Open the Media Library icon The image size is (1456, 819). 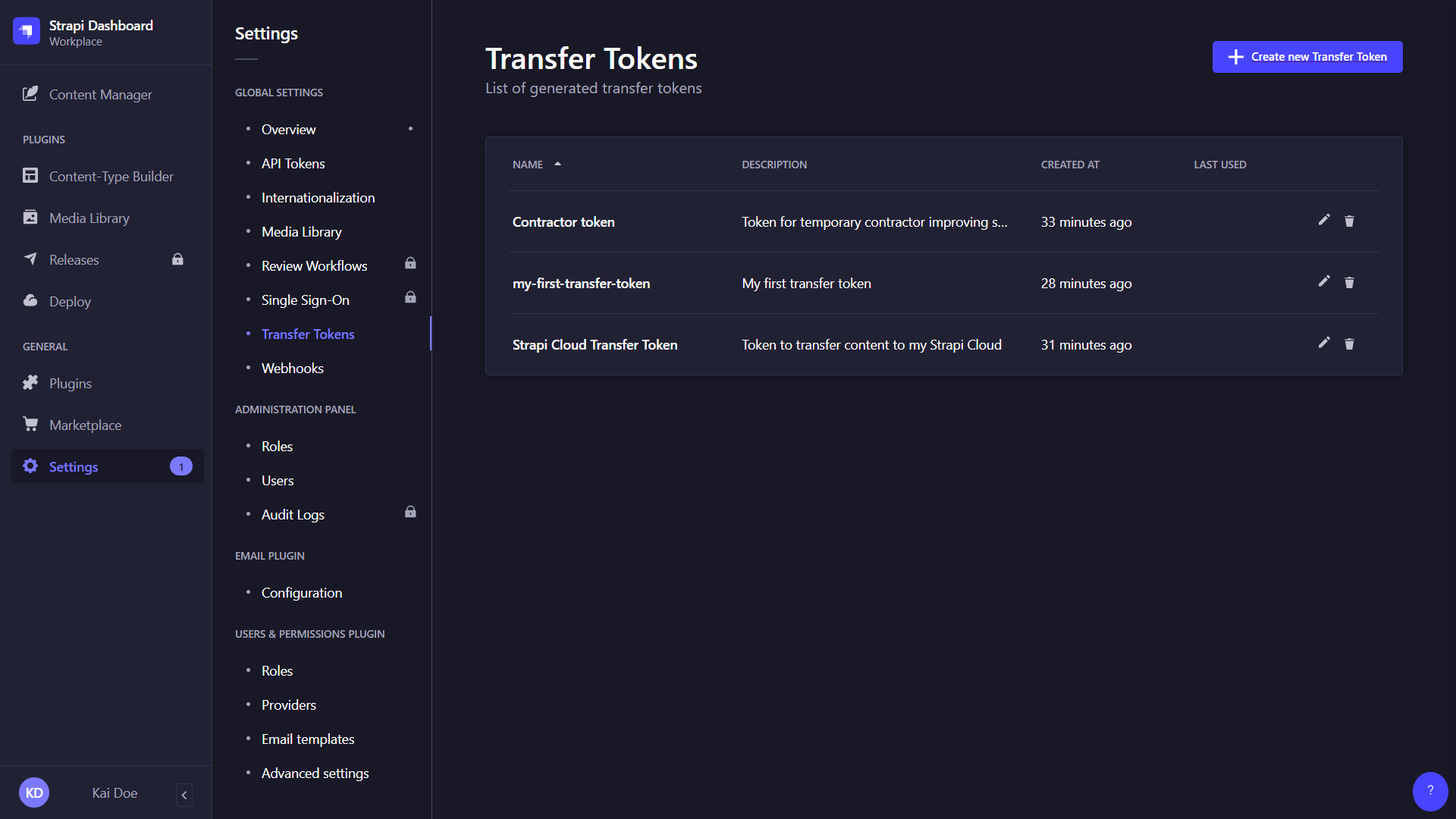[30, 218]
